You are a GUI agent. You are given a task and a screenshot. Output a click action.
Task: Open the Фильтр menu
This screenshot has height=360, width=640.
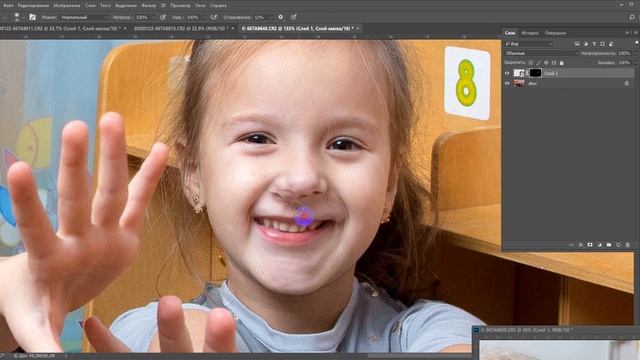149,6
